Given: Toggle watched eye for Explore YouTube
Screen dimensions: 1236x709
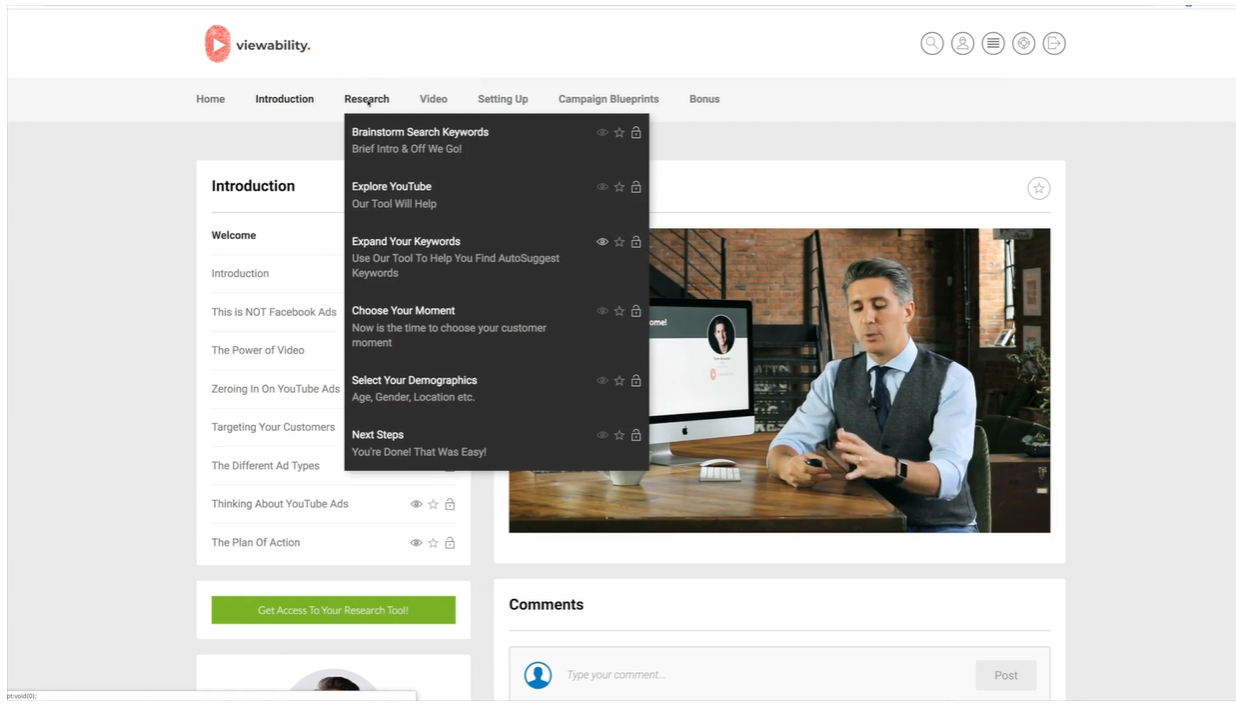Looking at the screenshot, I should coord(602,187).
